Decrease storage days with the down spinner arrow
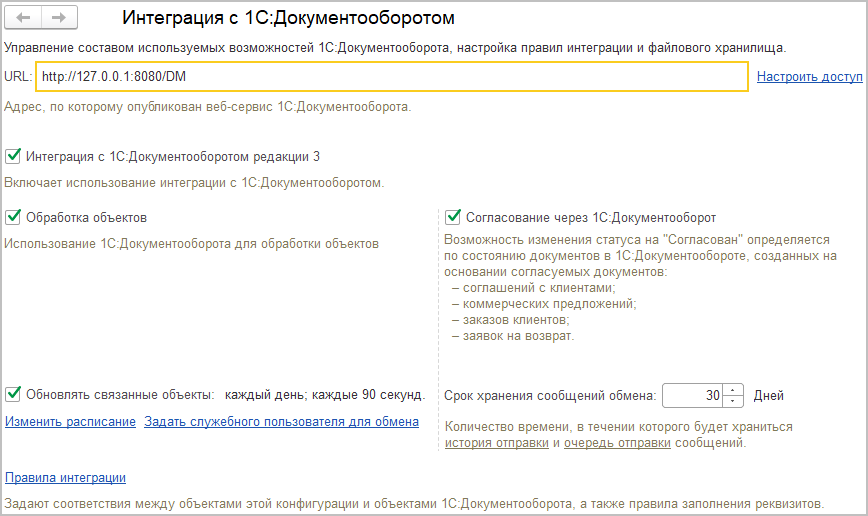This screenshot has width=868, height=516. point(733,401)
